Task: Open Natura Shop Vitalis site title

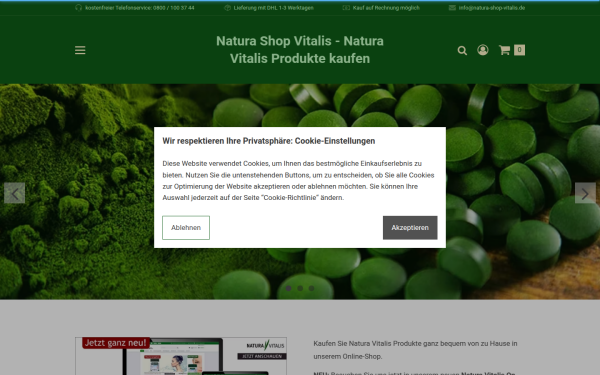Action: tap(300, 50)
